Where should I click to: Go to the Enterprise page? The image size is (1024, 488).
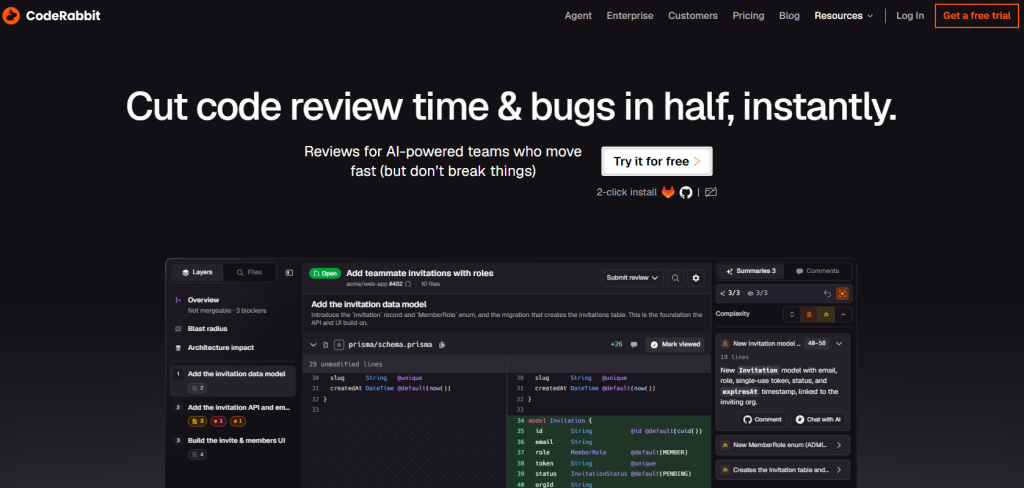(630, 16)
